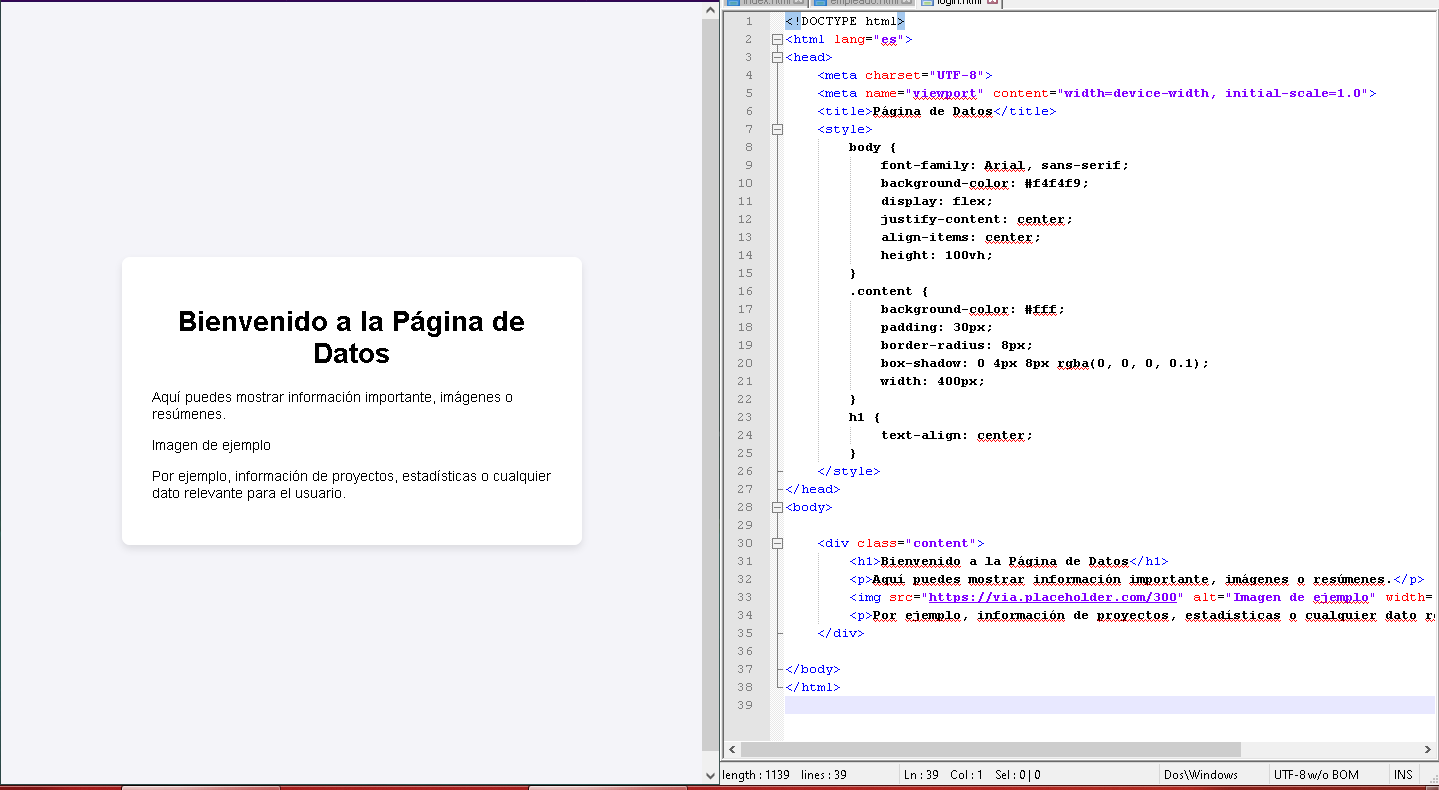Click the resize grip in the status bar corner
This screenshot has height=790, width=1439.
pos(1432,782)
